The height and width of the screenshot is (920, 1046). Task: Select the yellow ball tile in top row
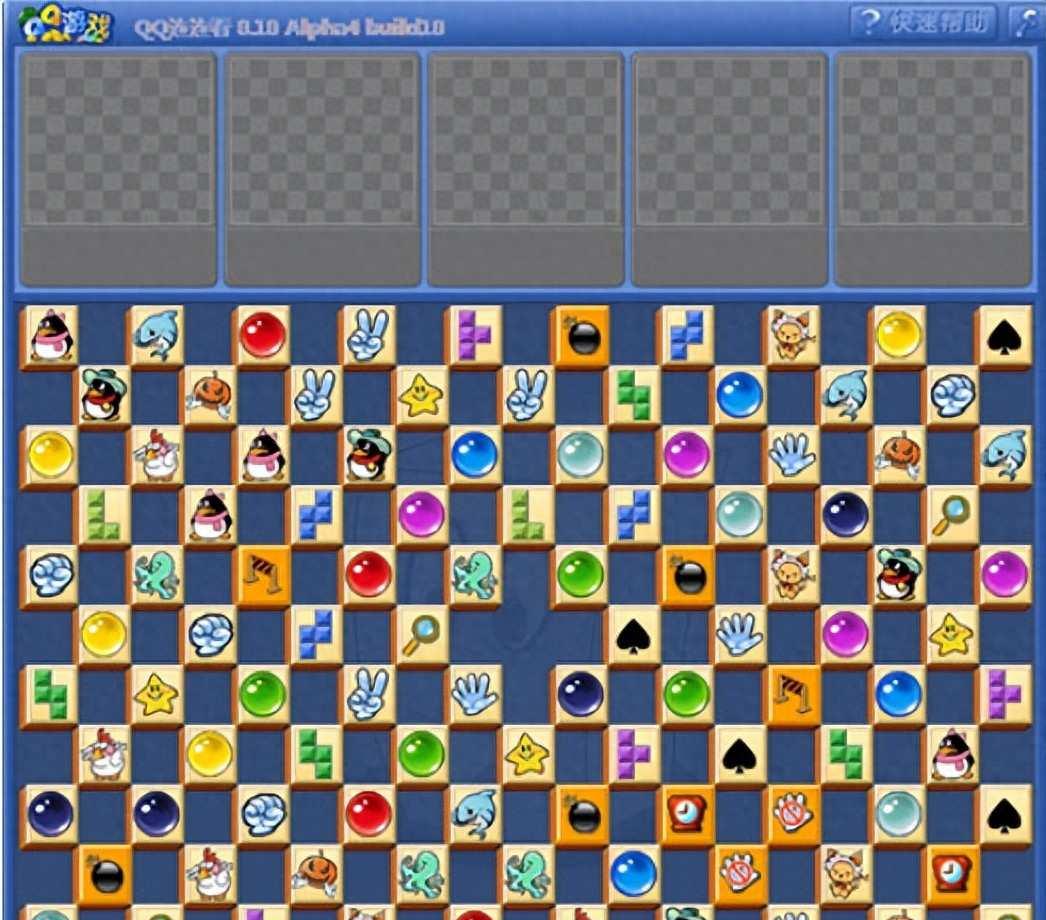[899, 334]
